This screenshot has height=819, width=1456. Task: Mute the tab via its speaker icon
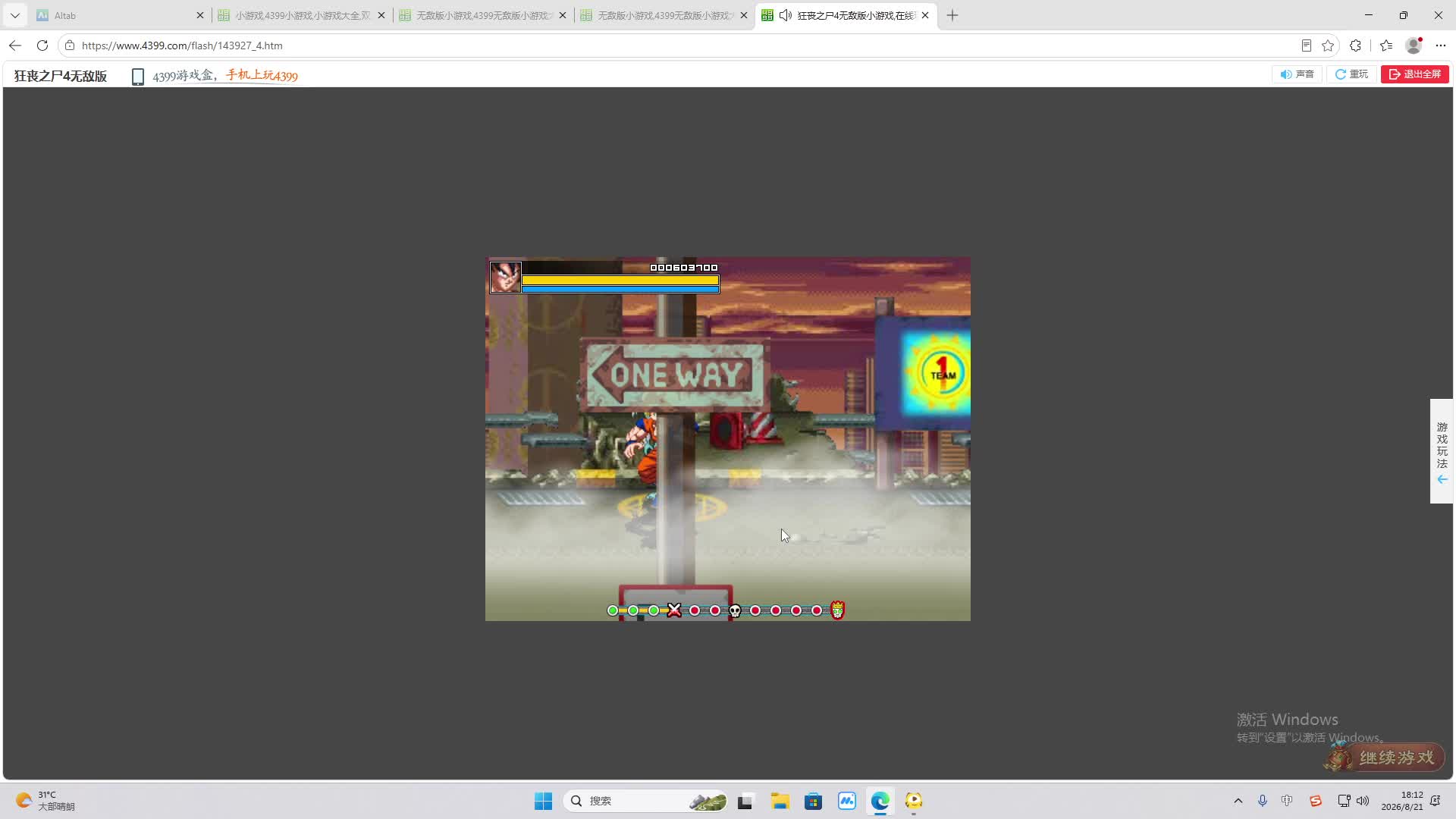[x=786, y=15]
